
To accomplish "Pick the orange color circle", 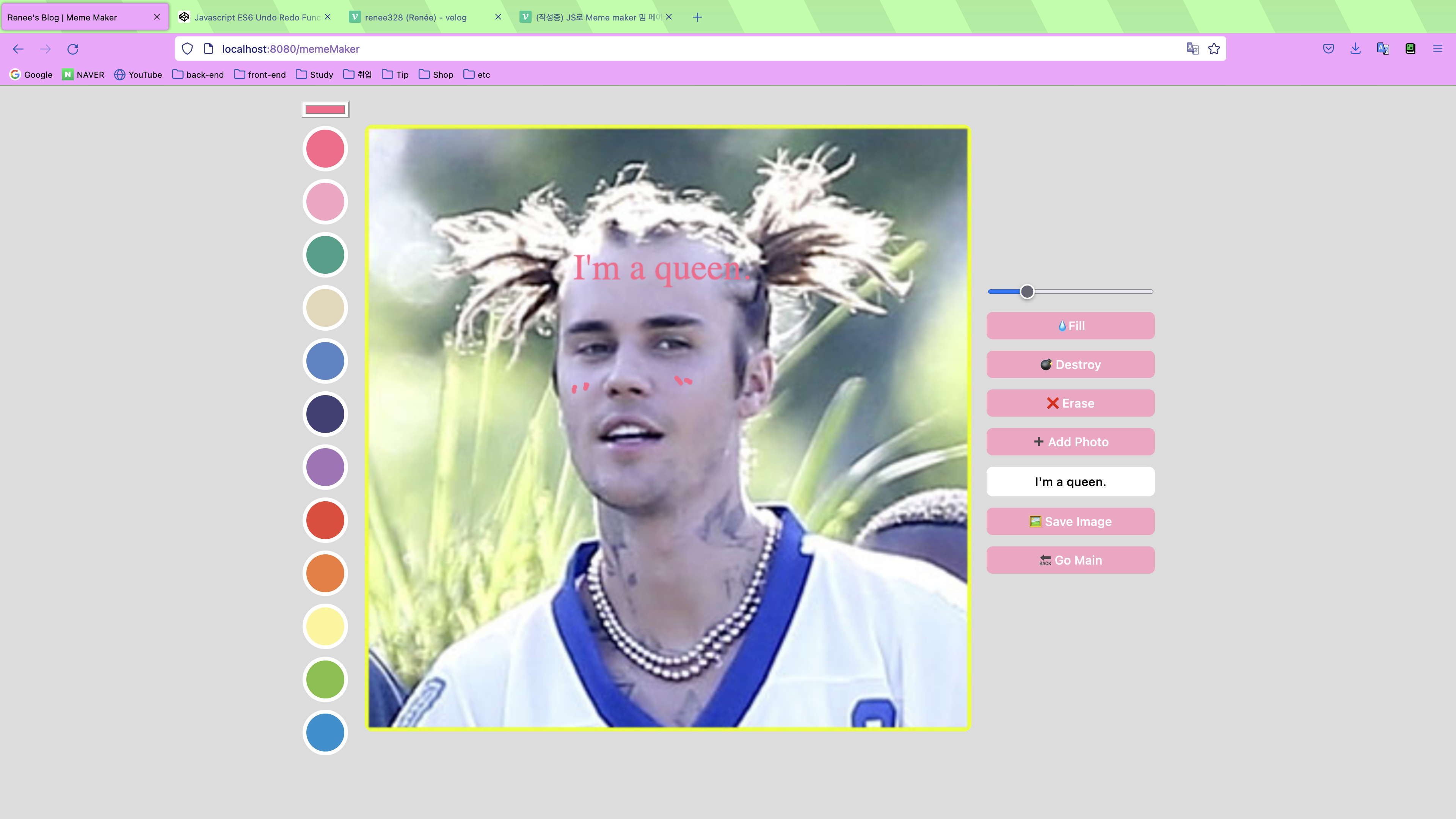I will tap(325, 573).
